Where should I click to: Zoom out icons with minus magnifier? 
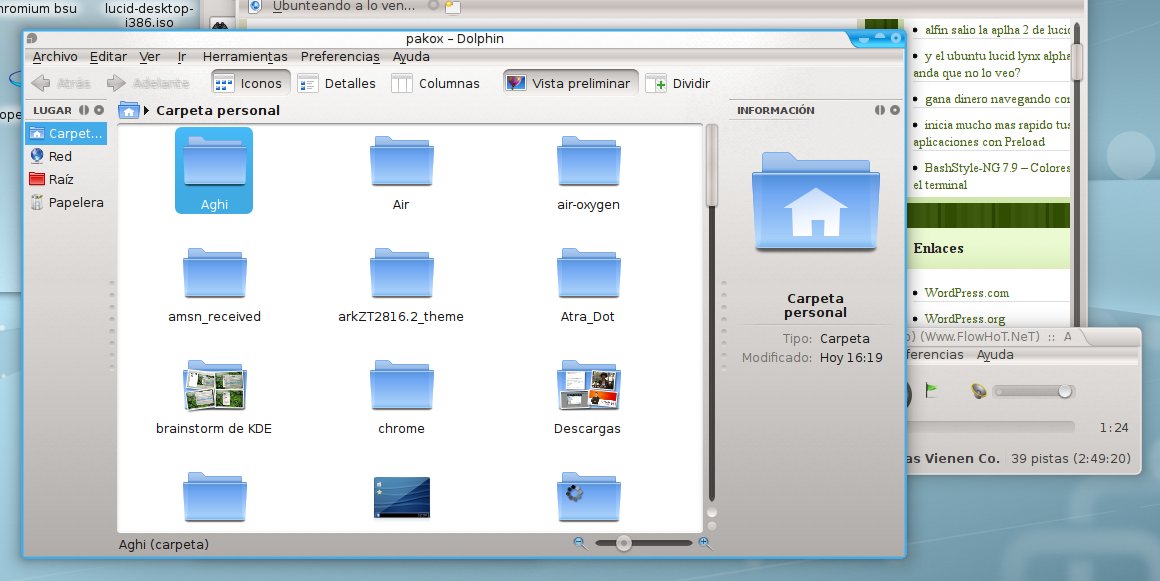tap(581, 543)
